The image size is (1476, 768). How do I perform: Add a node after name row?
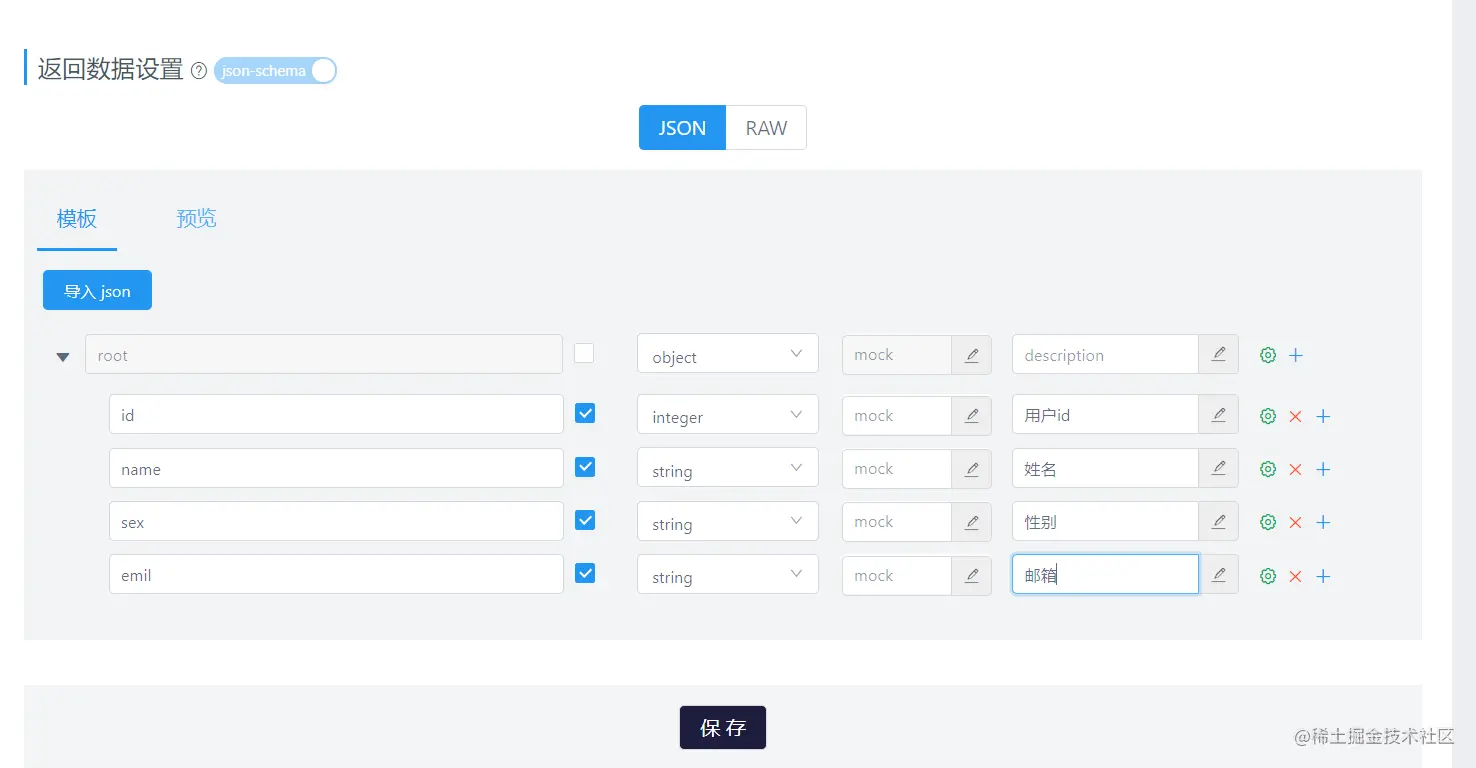coord(1323,469)
